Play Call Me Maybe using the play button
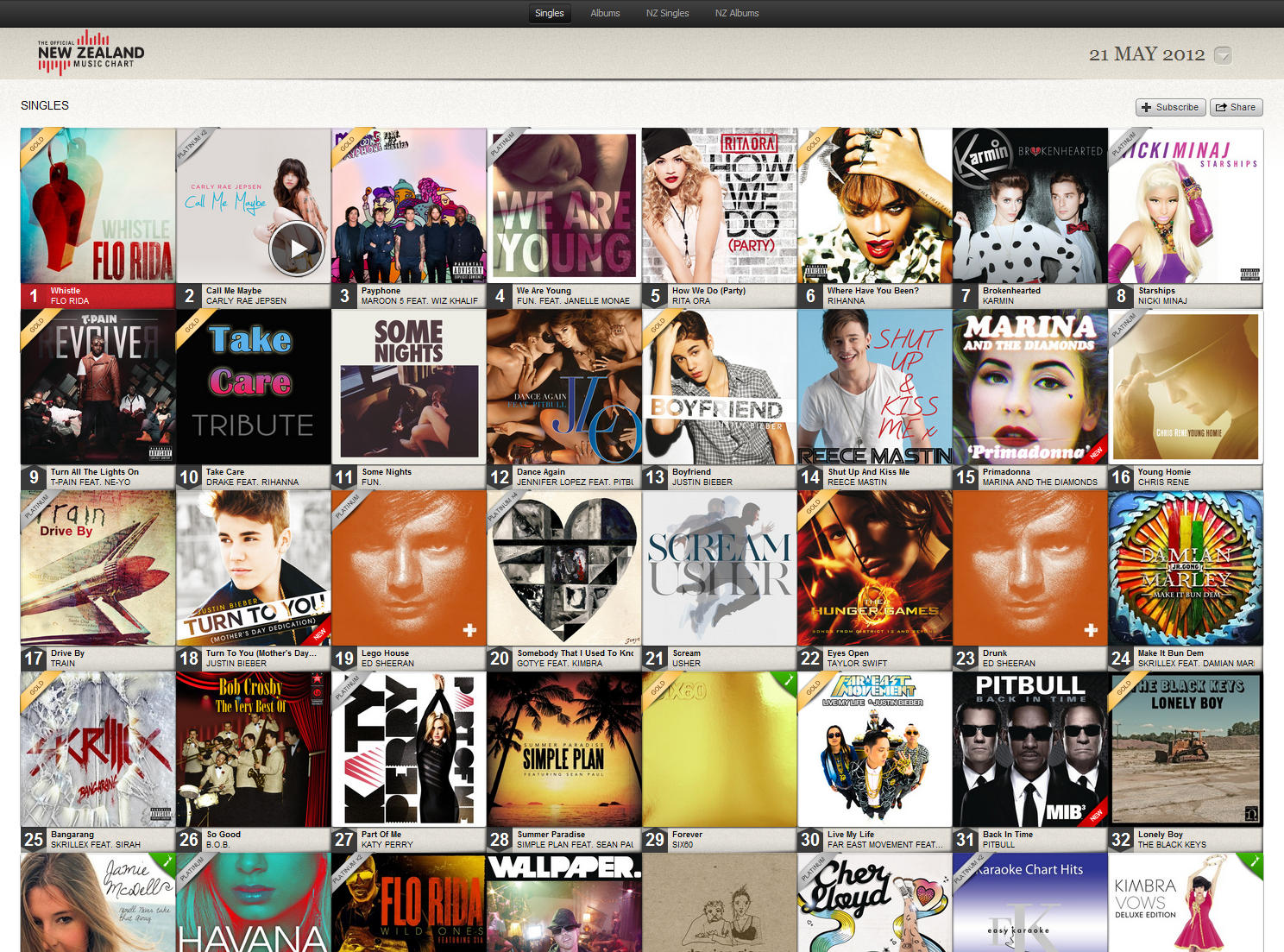 298,249
